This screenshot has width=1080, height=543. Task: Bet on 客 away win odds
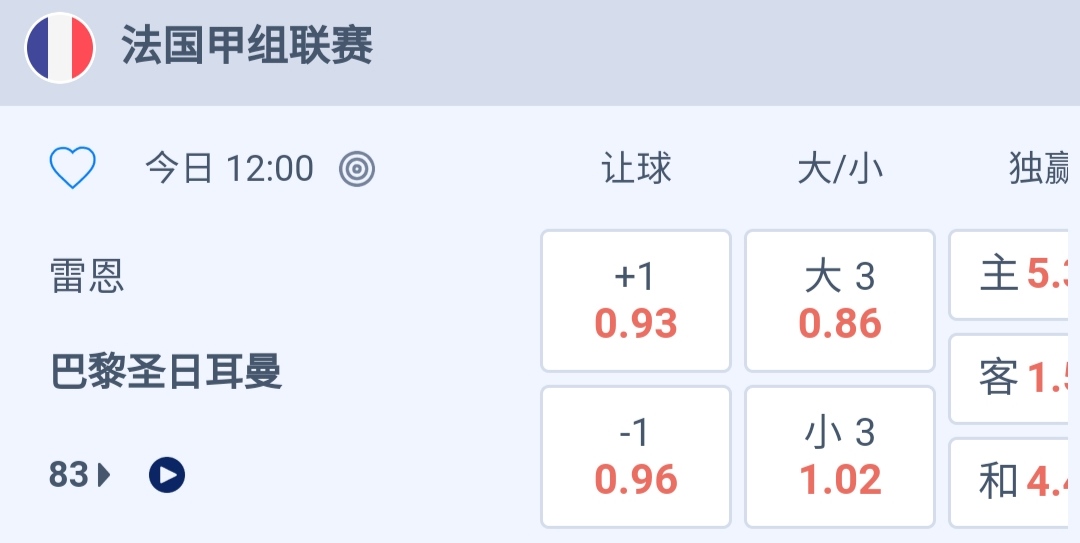[x=1014, y=378]
